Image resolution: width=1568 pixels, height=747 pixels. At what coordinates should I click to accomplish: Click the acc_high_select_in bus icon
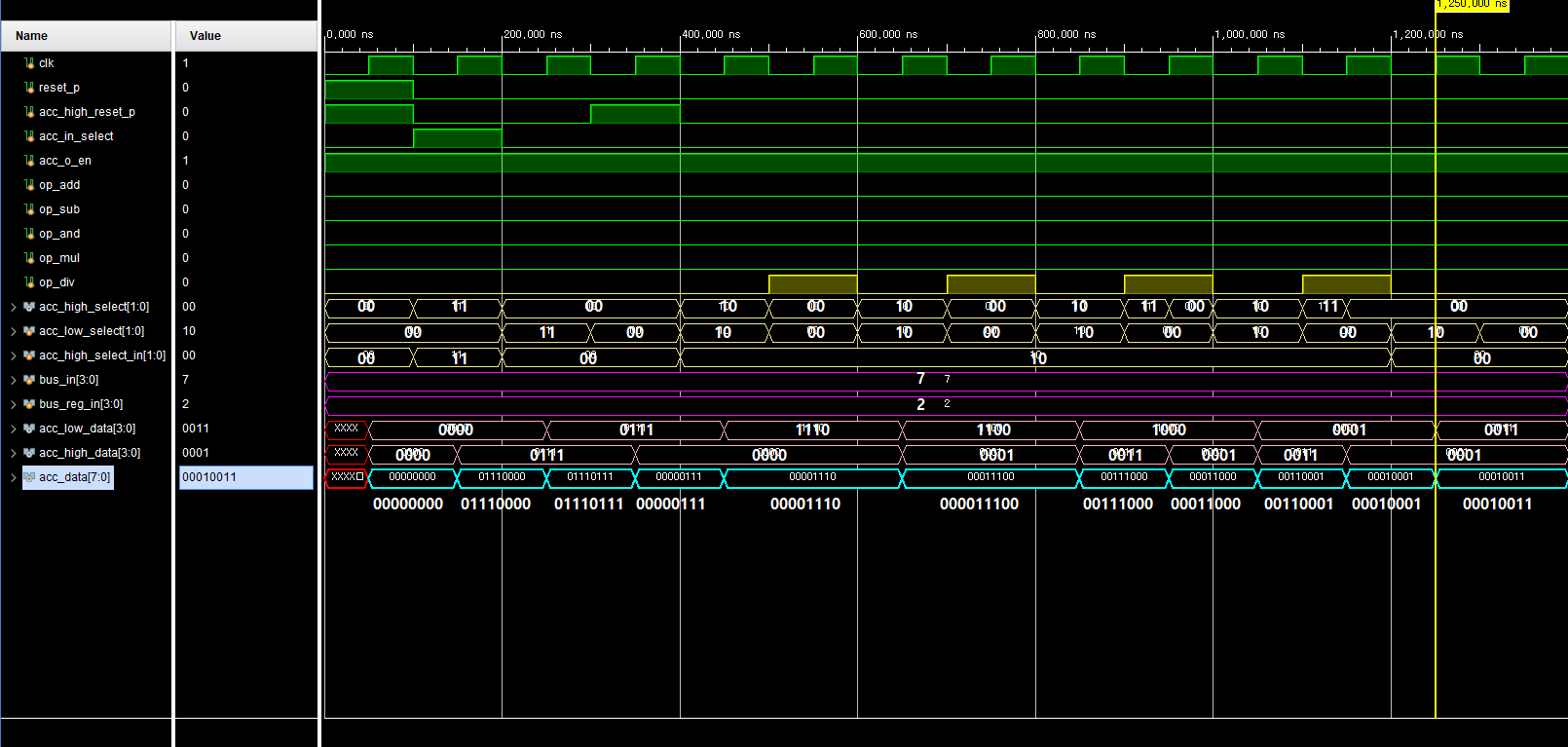(x=29, y=355)
